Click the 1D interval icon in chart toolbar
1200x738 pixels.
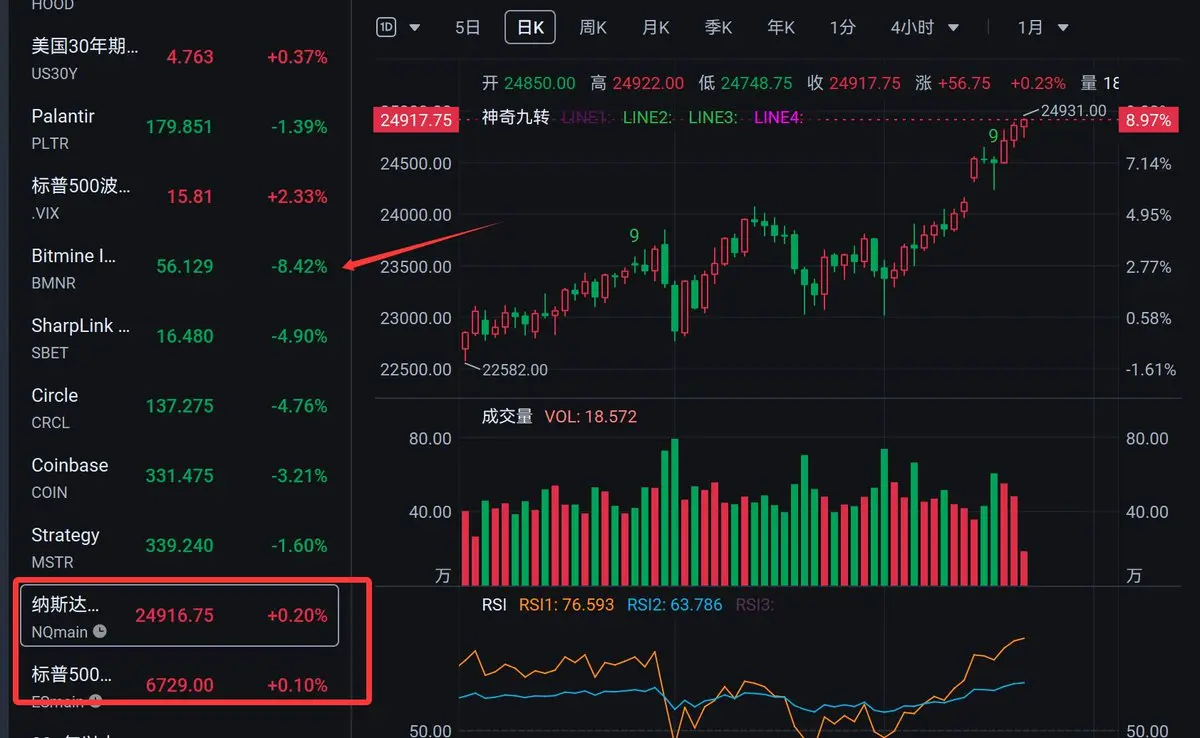[x=386, y=27]
